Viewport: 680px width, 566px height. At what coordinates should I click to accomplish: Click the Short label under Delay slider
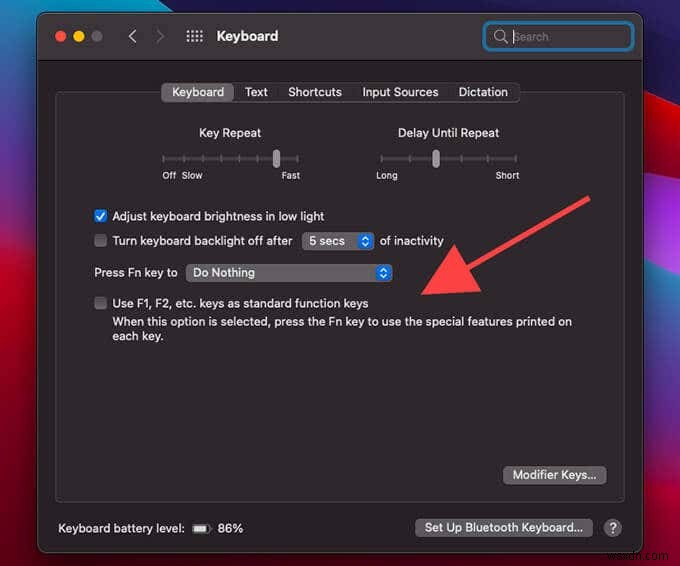(x=507, y=175)
